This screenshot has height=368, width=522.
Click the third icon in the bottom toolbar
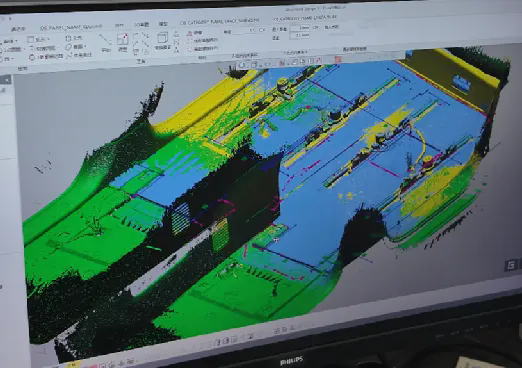pos(234,339)
